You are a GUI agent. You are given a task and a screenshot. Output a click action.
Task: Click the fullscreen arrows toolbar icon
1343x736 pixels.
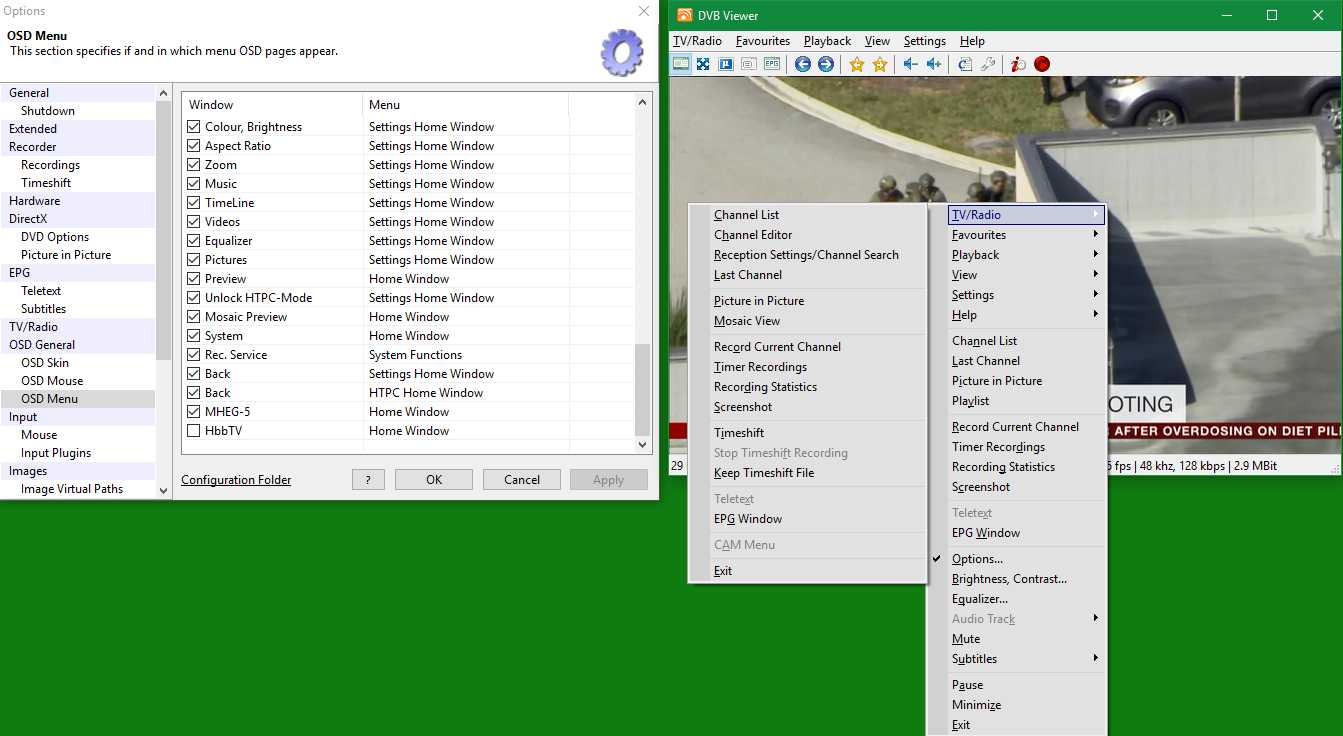point(703,64)
